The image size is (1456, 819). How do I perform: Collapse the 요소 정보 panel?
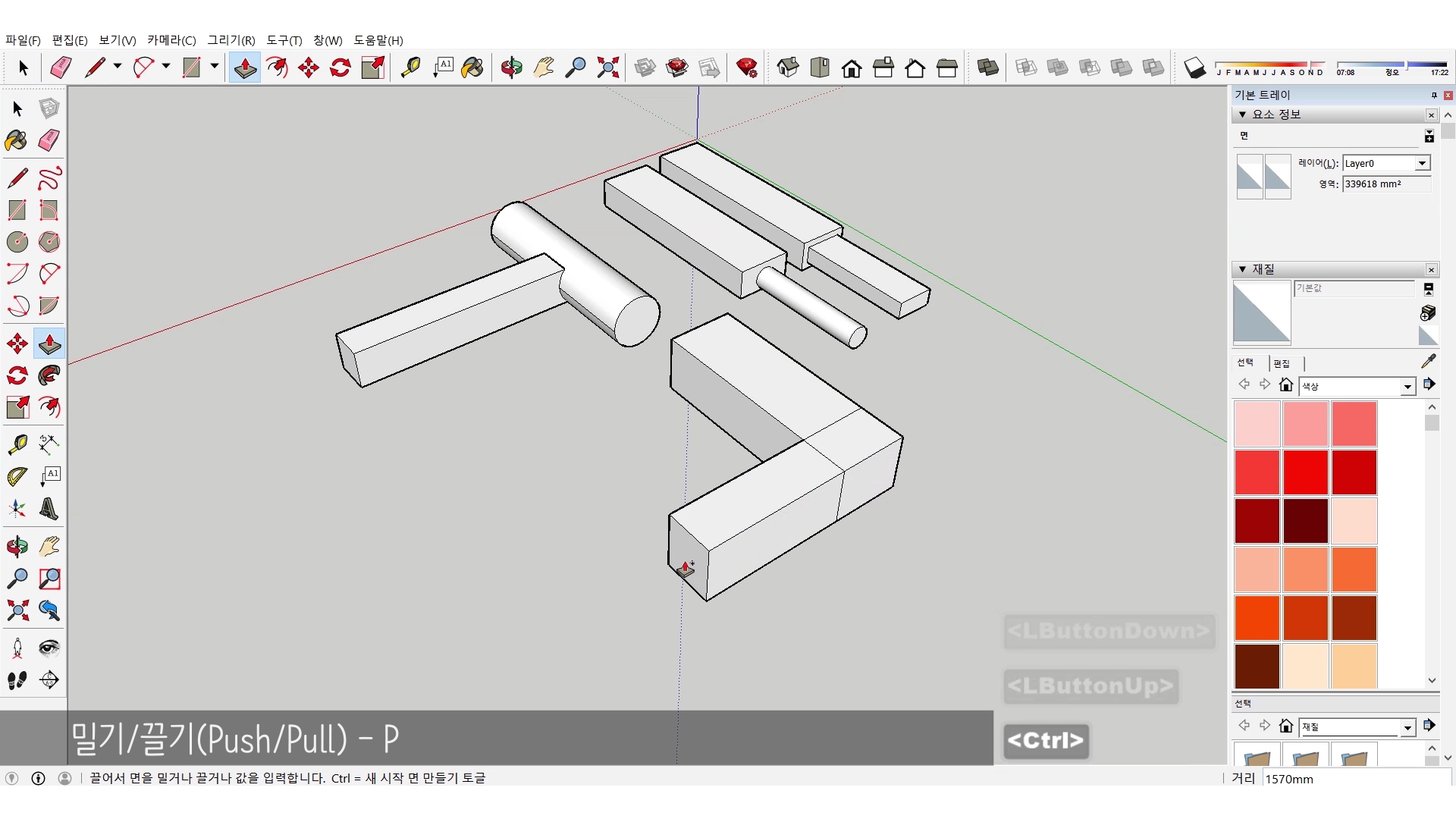(1242, 115)
